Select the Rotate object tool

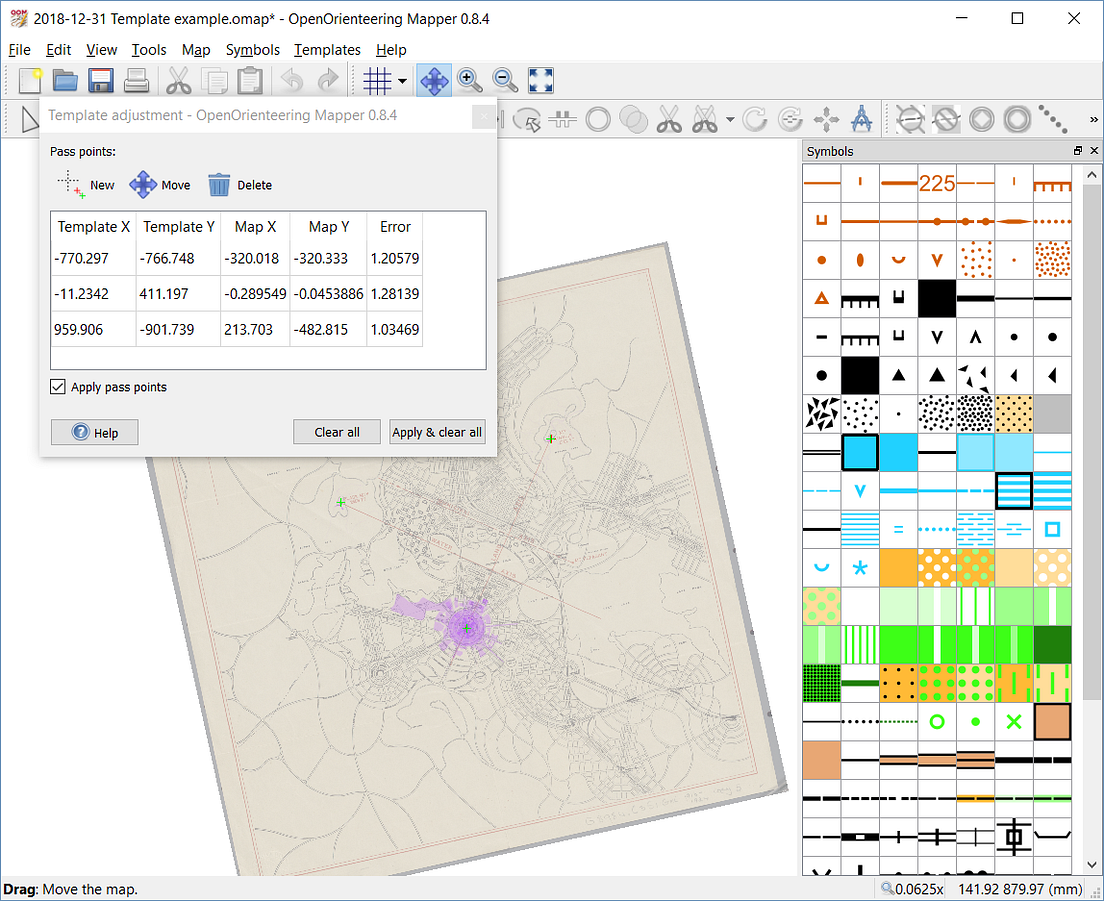tap(756, 119)
